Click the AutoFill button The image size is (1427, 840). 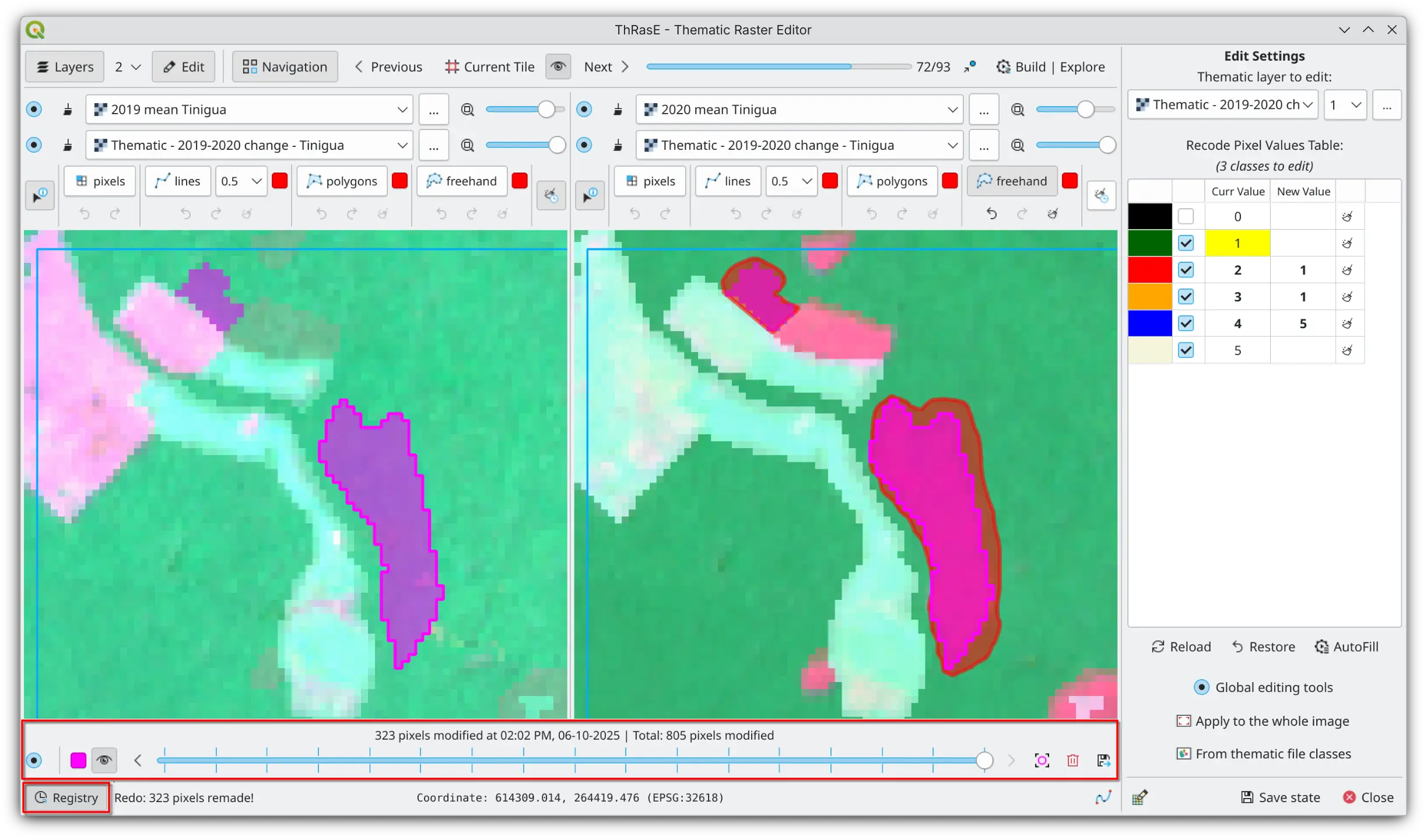1347,646
